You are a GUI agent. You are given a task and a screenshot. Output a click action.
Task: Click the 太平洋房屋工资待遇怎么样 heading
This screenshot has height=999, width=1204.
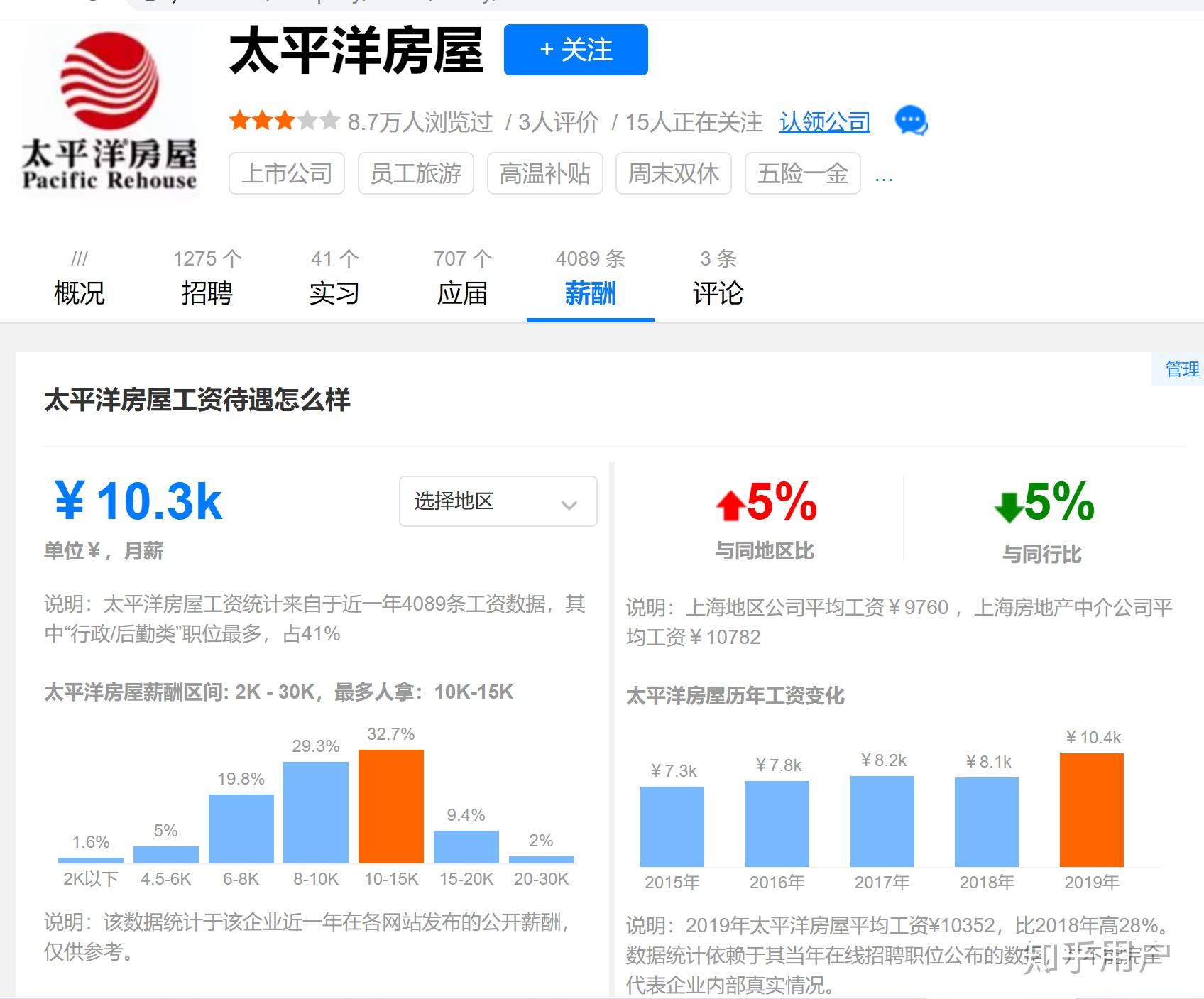[197, 400]
